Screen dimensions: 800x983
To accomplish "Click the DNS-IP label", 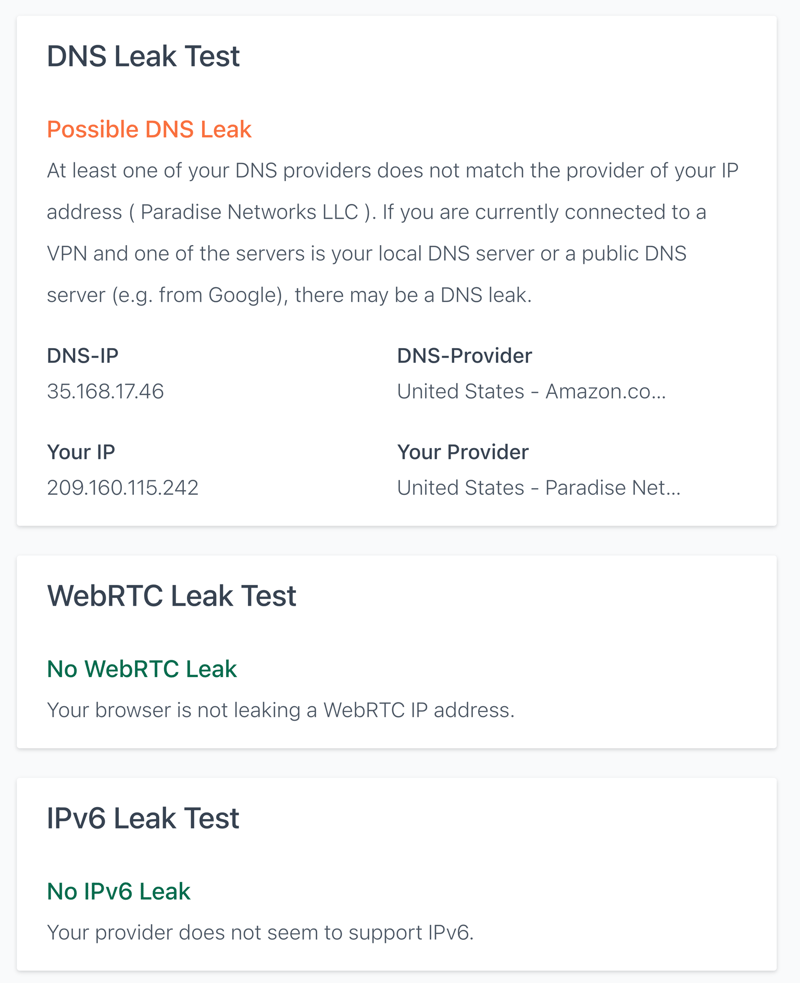I will (83, 355).
